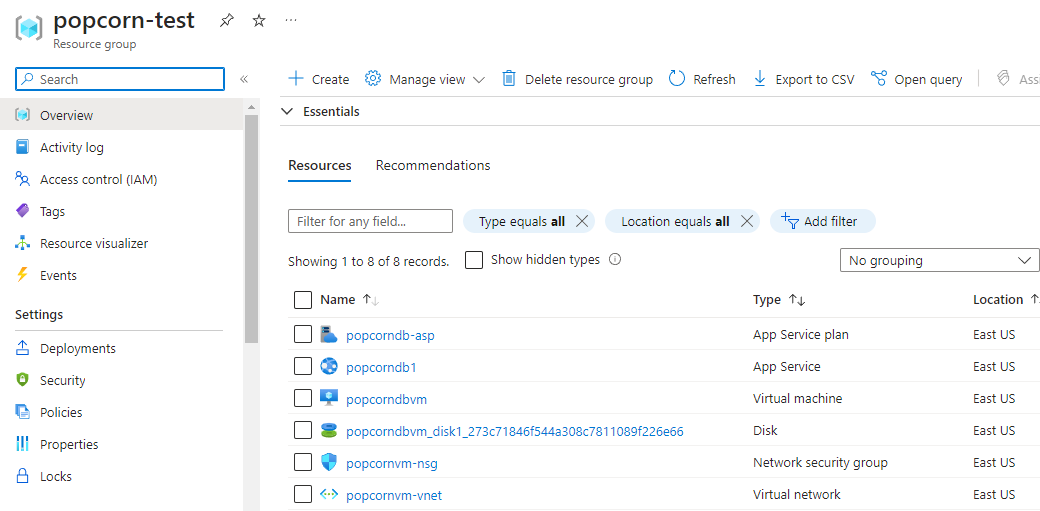Screen dimensions: 1040x511
Task: Switch to the Resources tab
Action: click(320, 165)
